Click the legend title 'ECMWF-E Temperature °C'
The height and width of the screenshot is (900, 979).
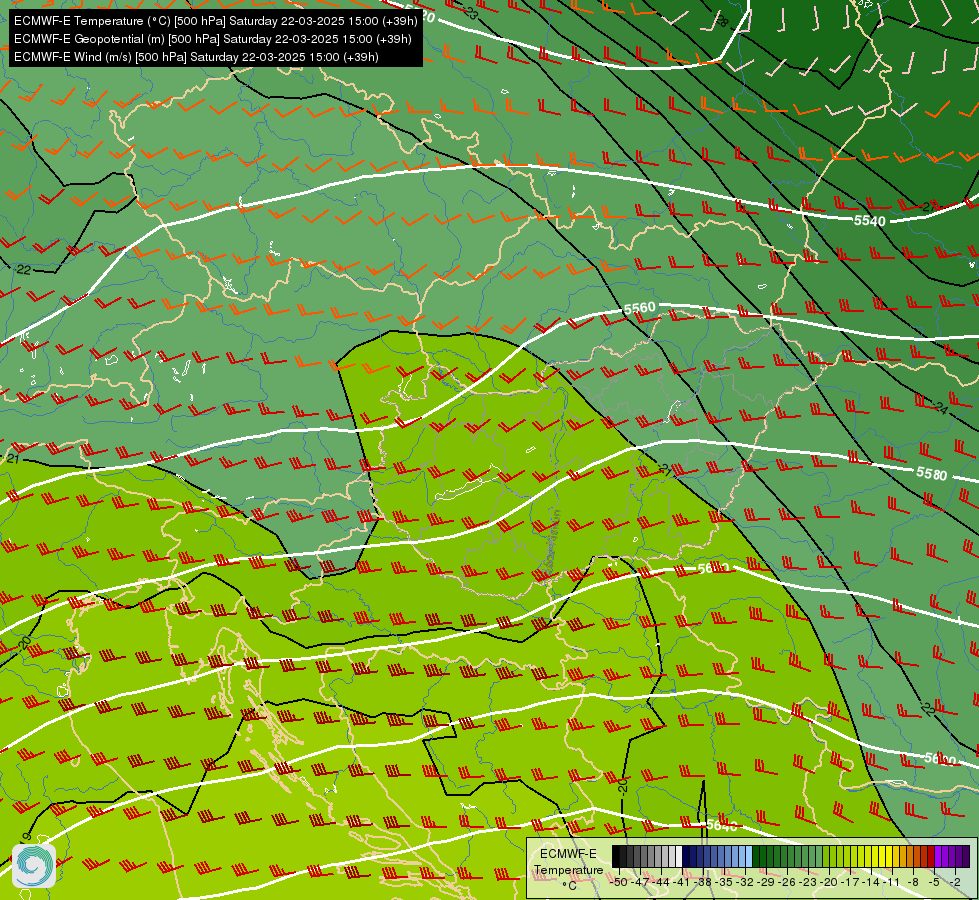[x=569, y=869]
